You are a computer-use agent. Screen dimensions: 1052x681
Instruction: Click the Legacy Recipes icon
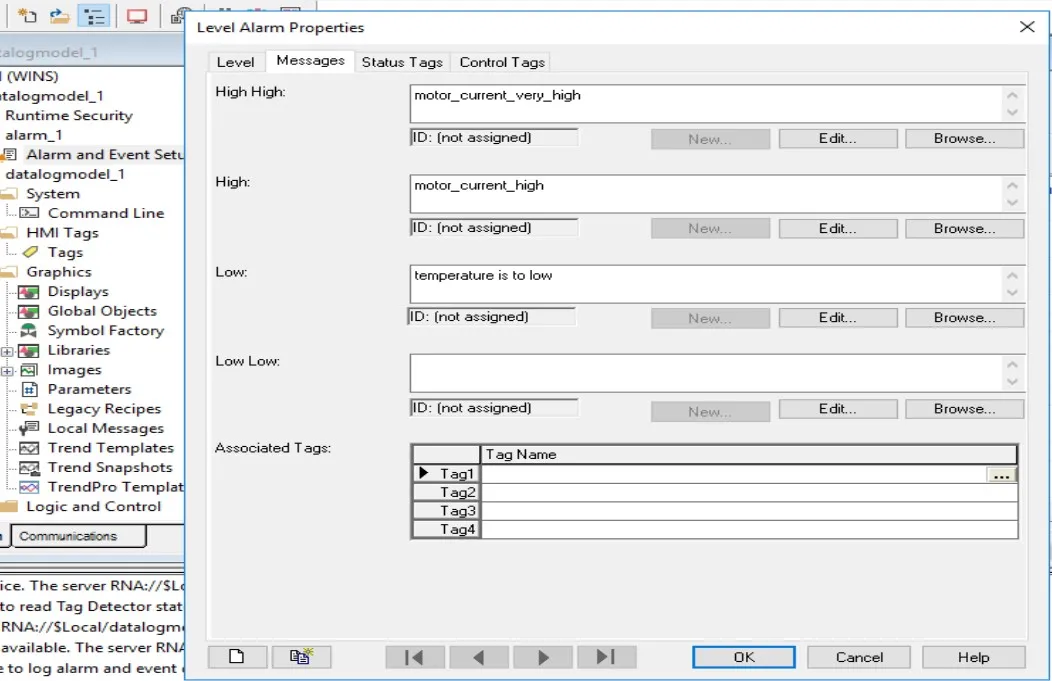coord(29,409)
